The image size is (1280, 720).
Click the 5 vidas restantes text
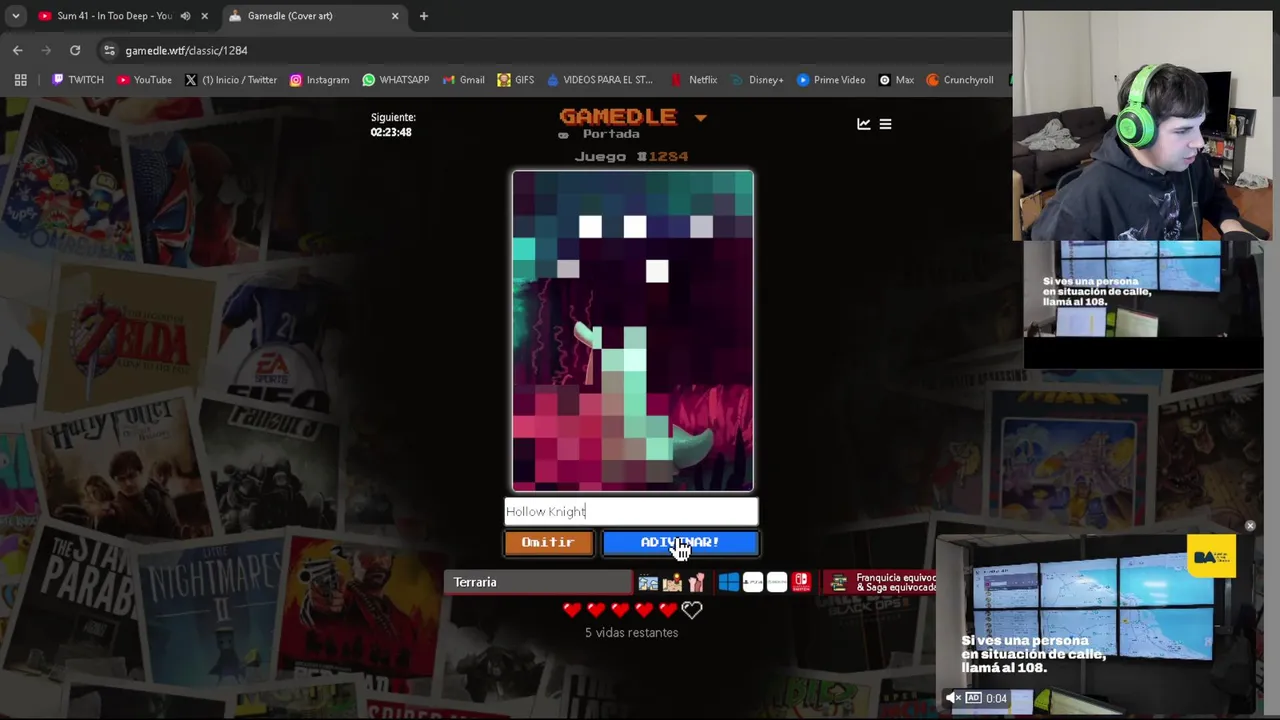631,633
